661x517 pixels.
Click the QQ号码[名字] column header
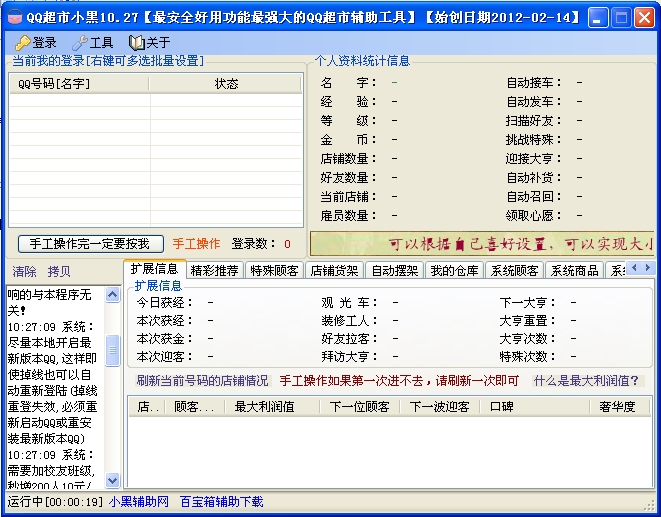coord(80,83)
